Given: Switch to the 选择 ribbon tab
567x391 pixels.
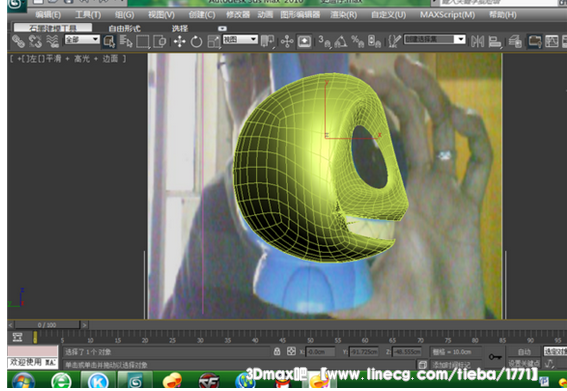Looking at the screenshot, I should point(180,28).
